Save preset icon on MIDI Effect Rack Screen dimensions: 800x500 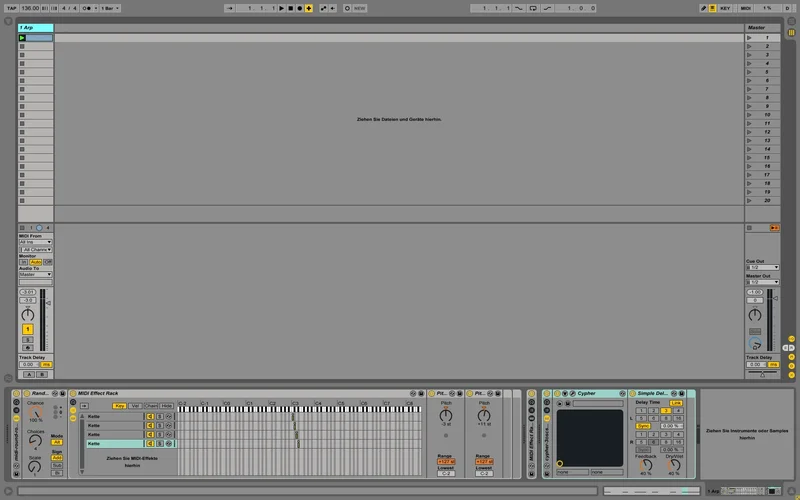(x=421, y=393)
